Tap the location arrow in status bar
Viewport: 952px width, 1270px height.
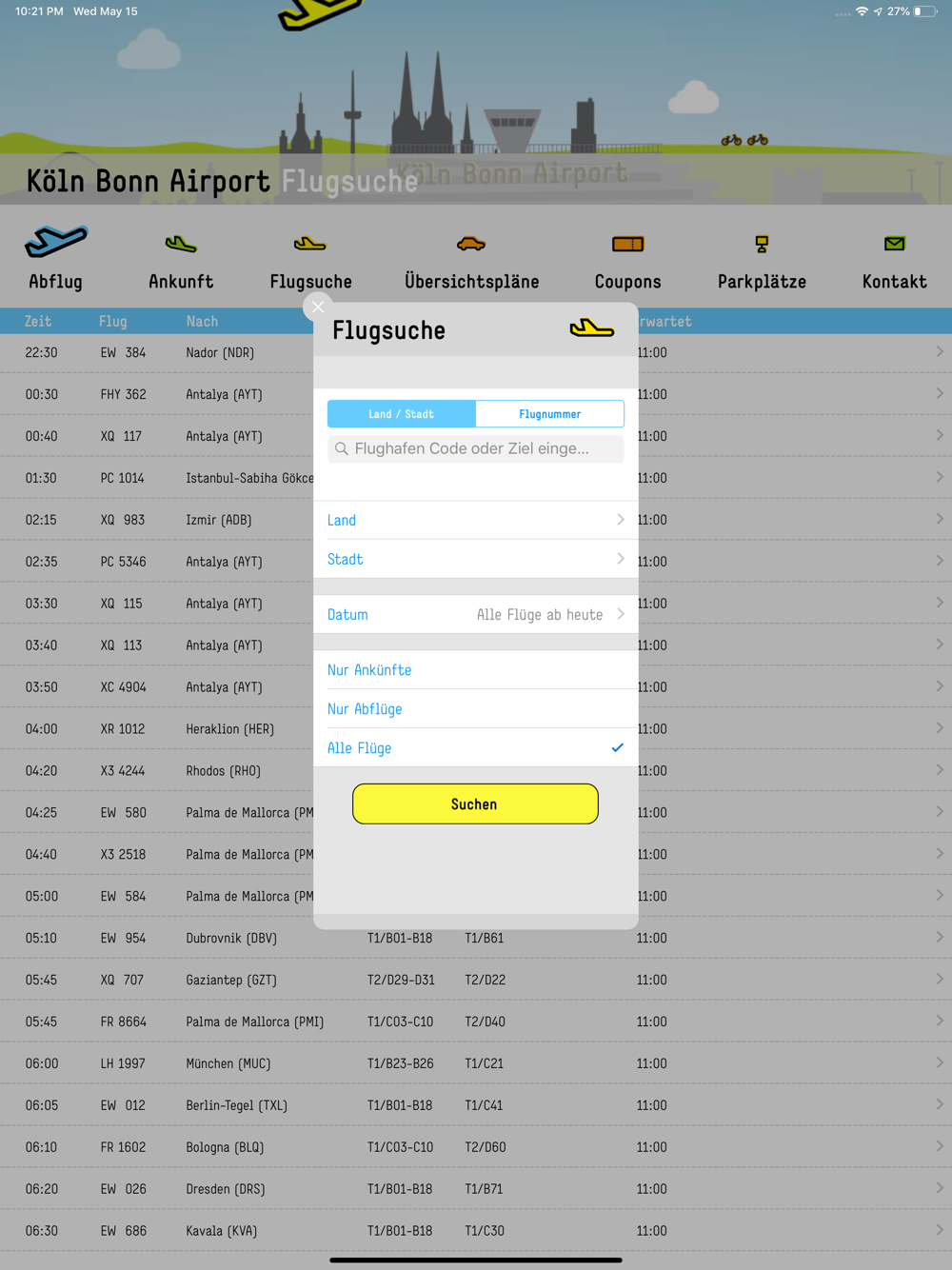tap(878, 11)
